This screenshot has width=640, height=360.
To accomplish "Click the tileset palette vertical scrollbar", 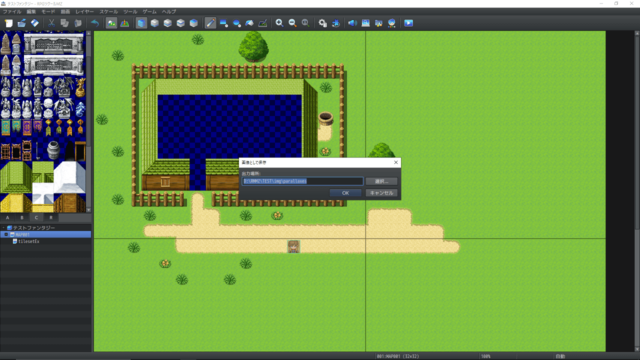I will (x=89, y=122).
